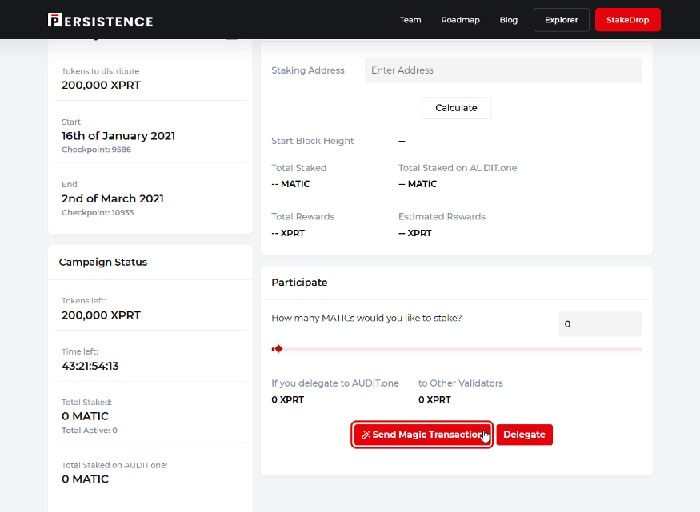
Task: Click the 'Total Rewards' label
Action: [x=303, y=216]
